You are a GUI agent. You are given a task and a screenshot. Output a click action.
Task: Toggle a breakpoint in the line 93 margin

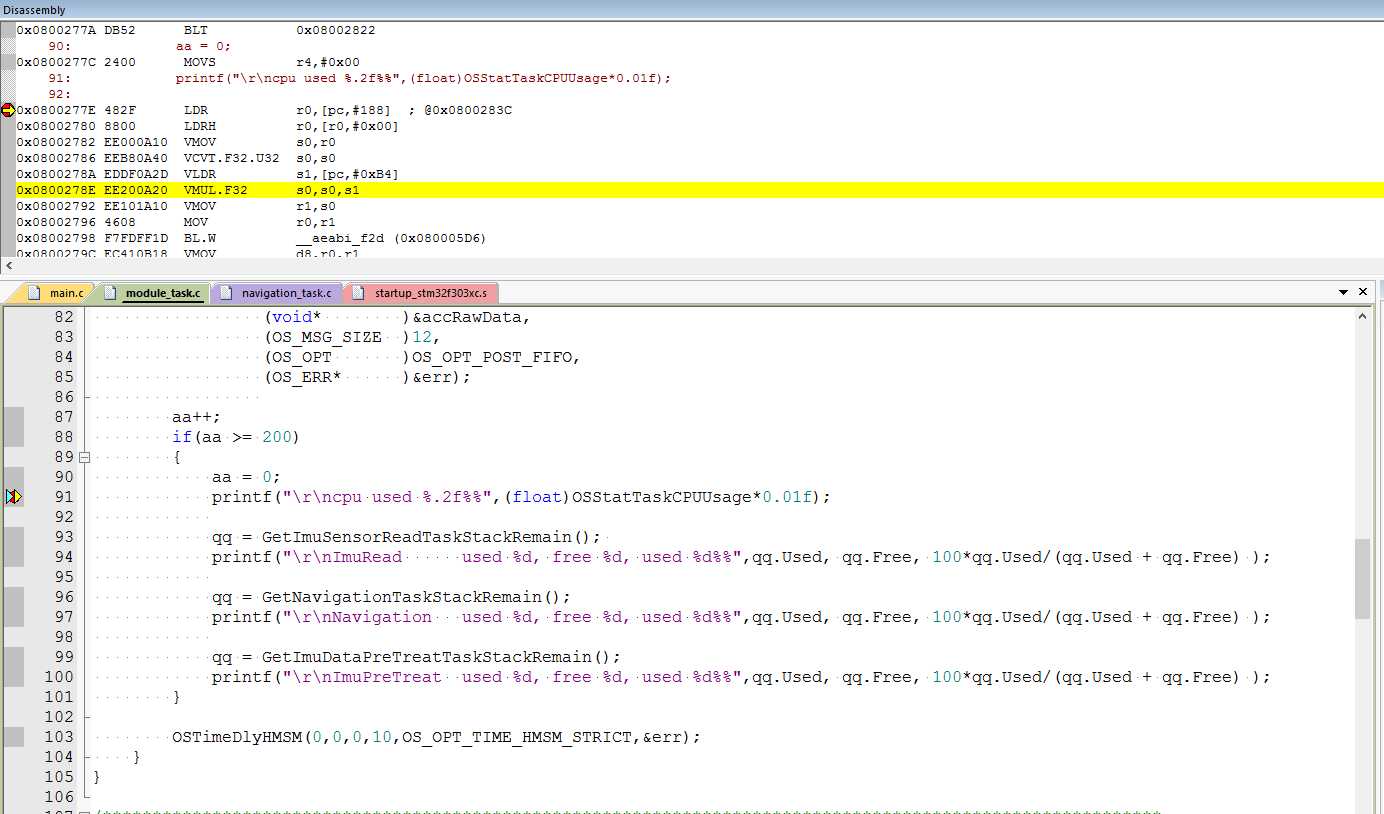pyautogui.click(x=13, y=537)
